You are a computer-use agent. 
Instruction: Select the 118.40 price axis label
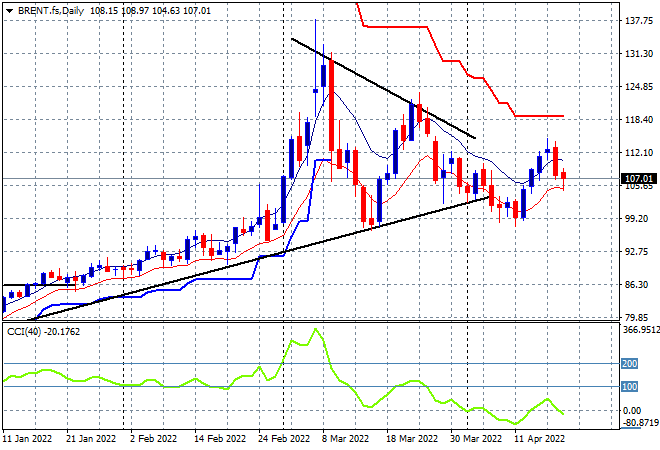tap(639, 120)
